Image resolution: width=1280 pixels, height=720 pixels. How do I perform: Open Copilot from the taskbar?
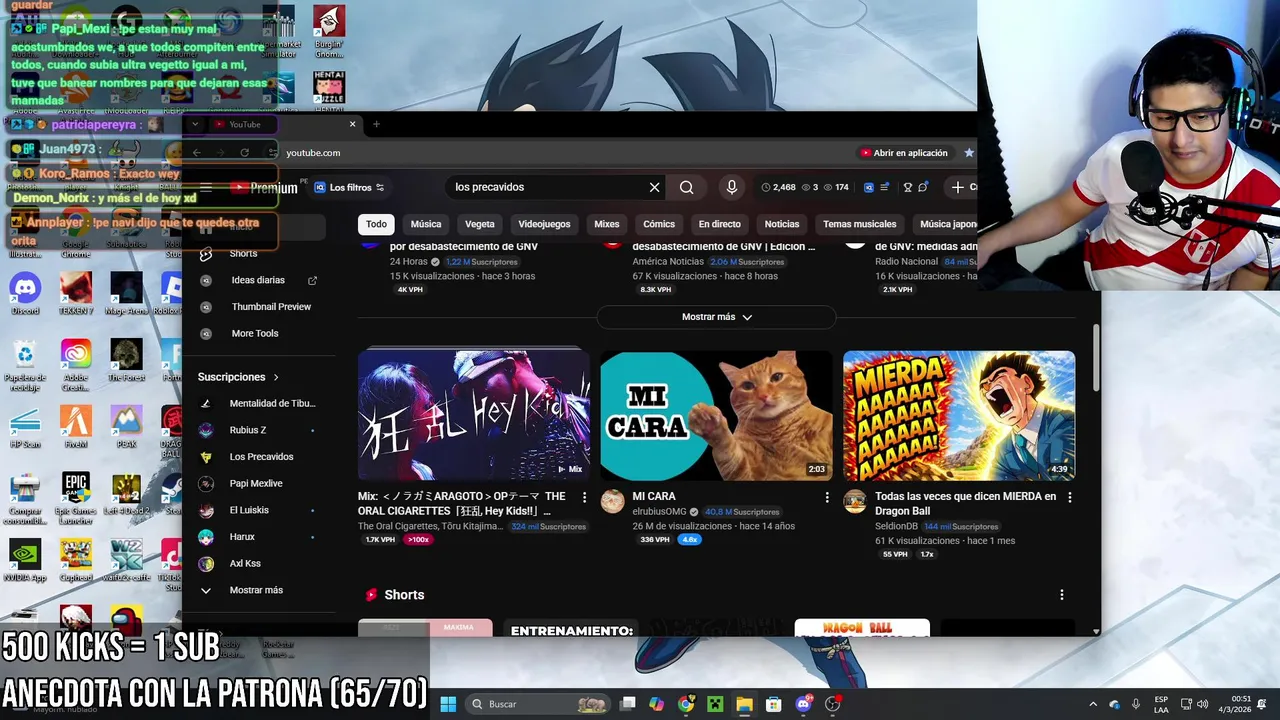click(x=656, y=704)
